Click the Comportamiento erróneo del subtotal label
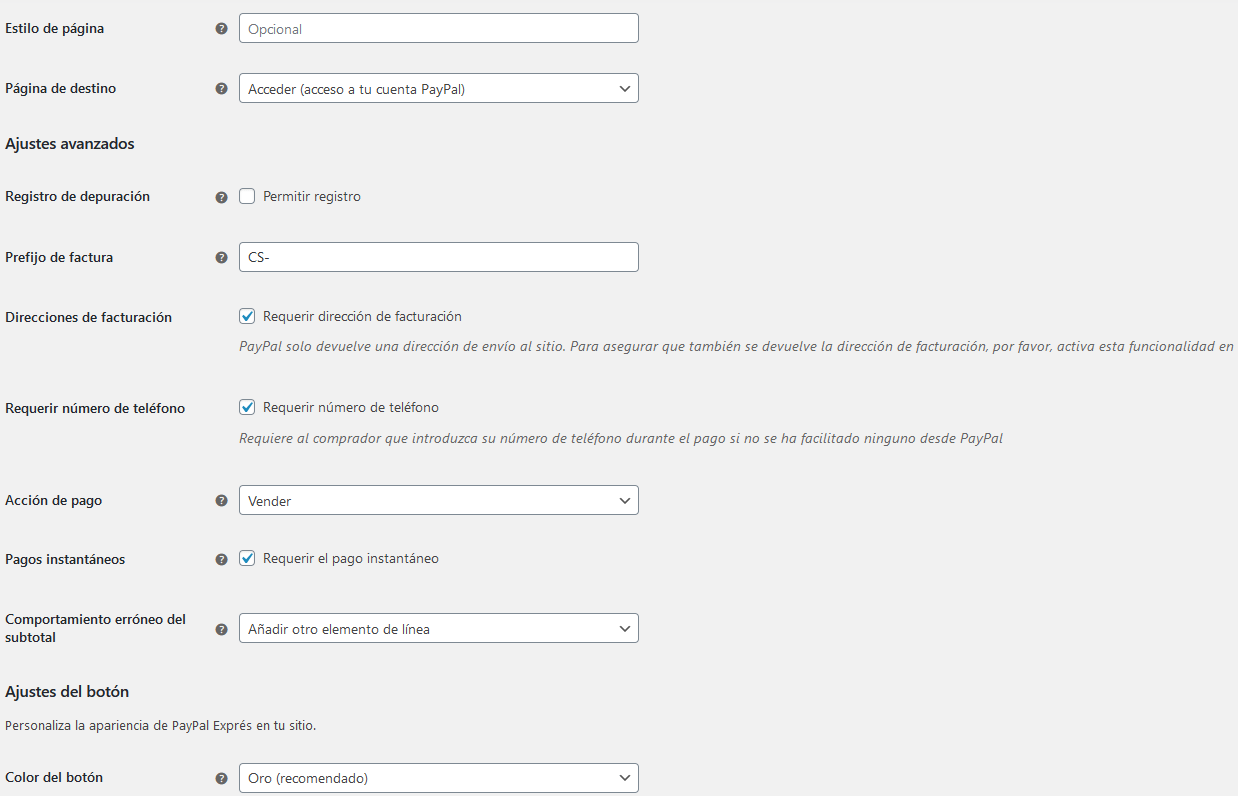This screenshot has width=1238, height=796. 96,628
